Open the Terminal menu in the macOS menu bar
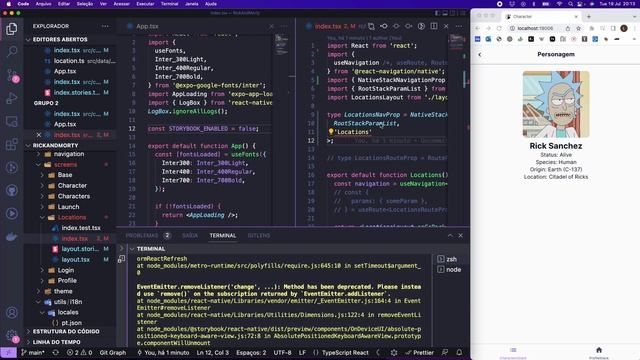 (x=169, y=4)
